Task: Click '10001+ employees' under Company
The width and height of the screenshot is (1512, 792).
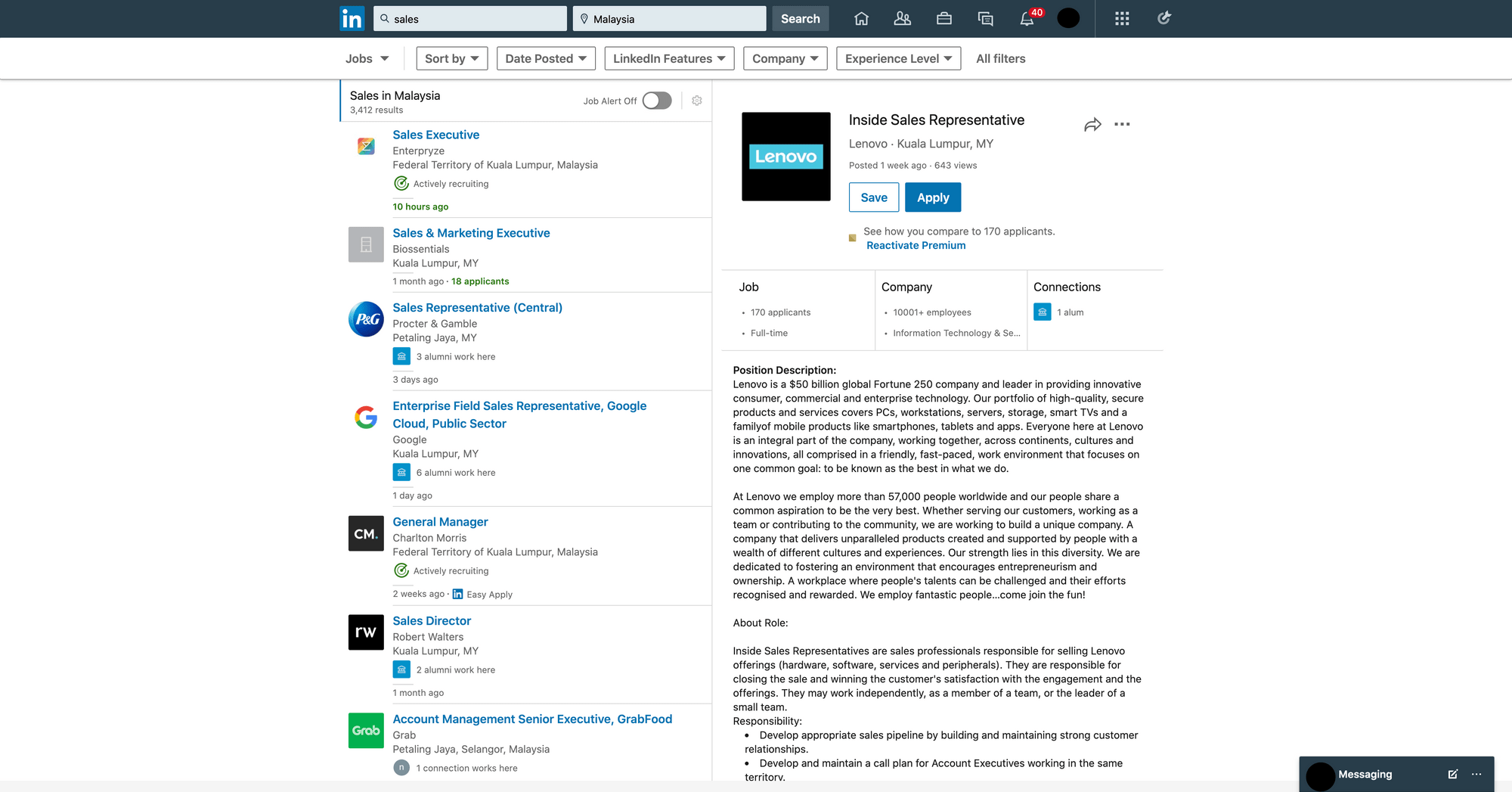Action: click(932, 312)
